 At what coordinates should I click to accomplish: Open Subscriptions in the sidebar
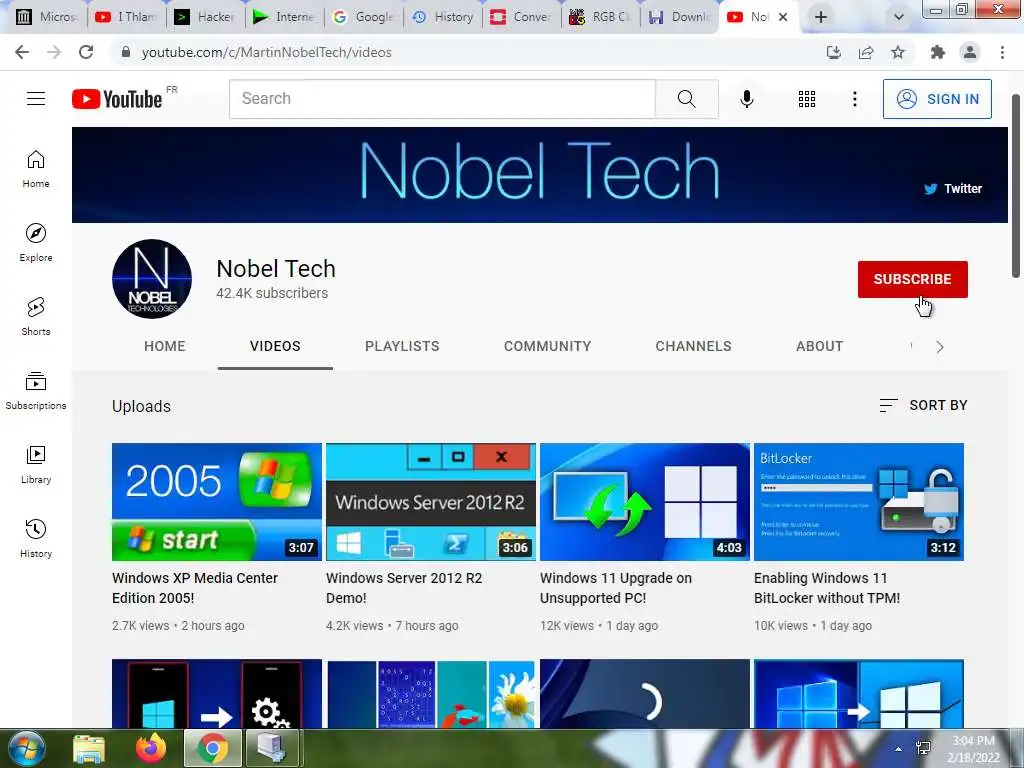(36, 391)
